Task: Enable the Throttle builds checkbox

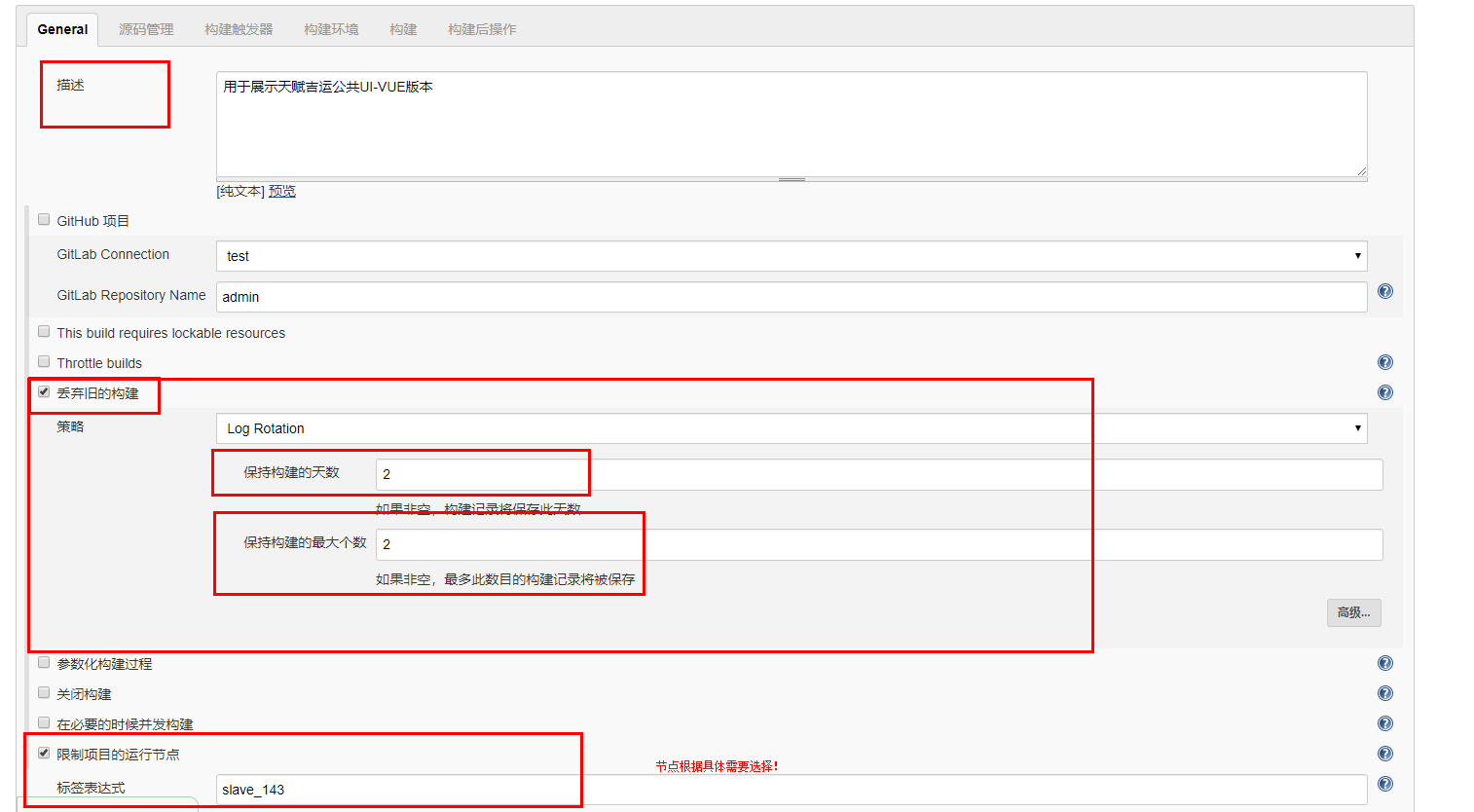Action: tap(44, 361)
